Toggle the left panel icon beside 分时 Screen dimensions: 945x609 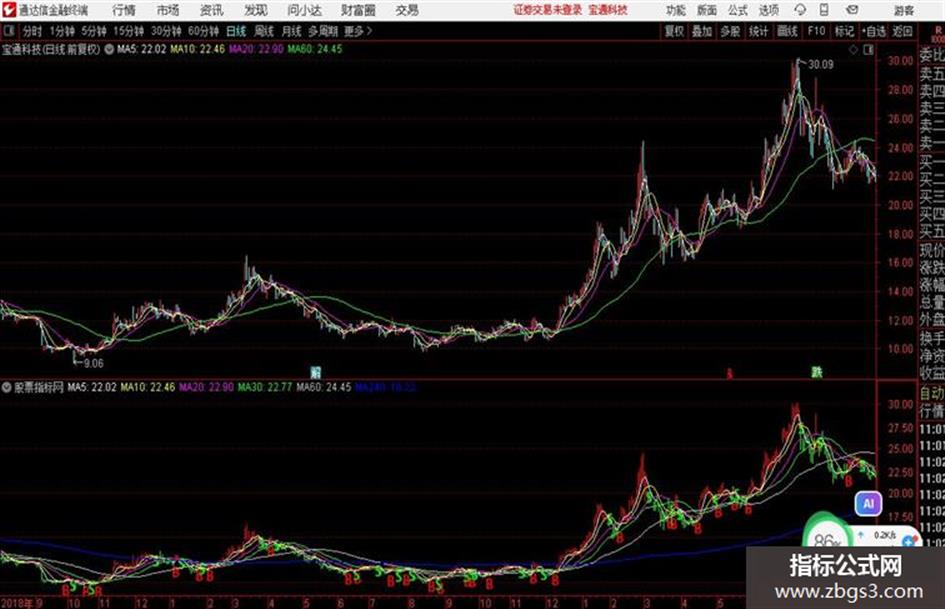tap(8, 31)
